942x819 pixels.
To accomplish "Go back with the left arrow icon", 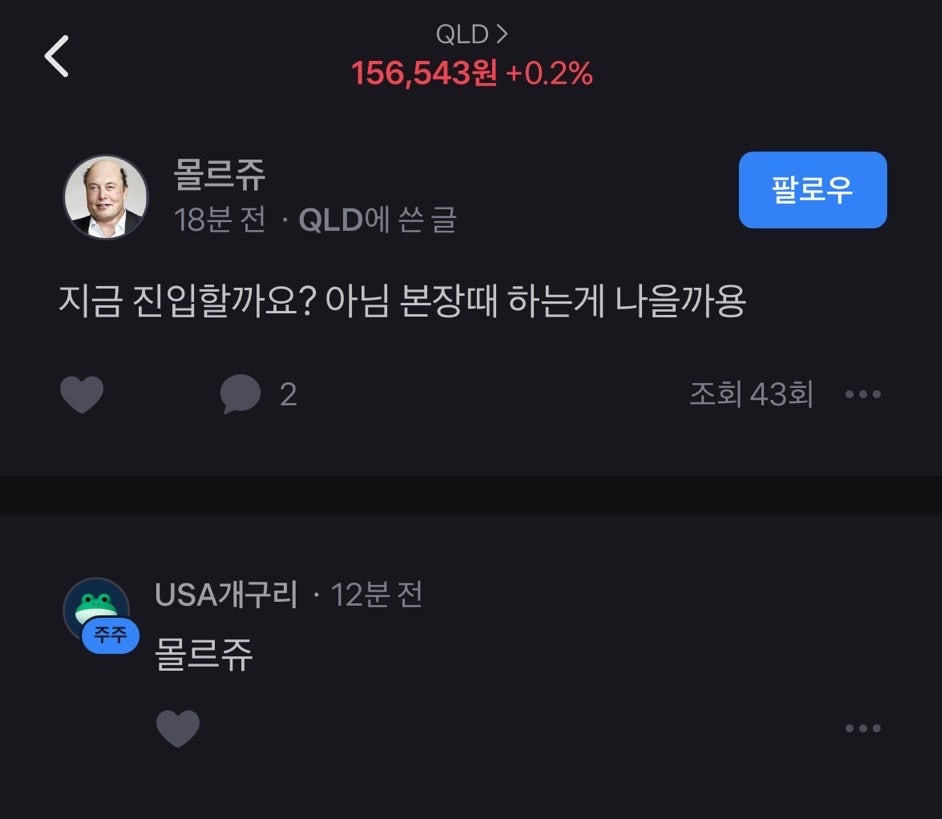I will tap(56, 56).
